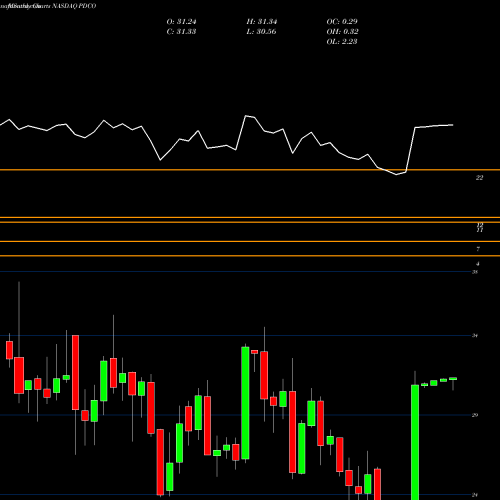Click the close price value C: 31.33

181,32
